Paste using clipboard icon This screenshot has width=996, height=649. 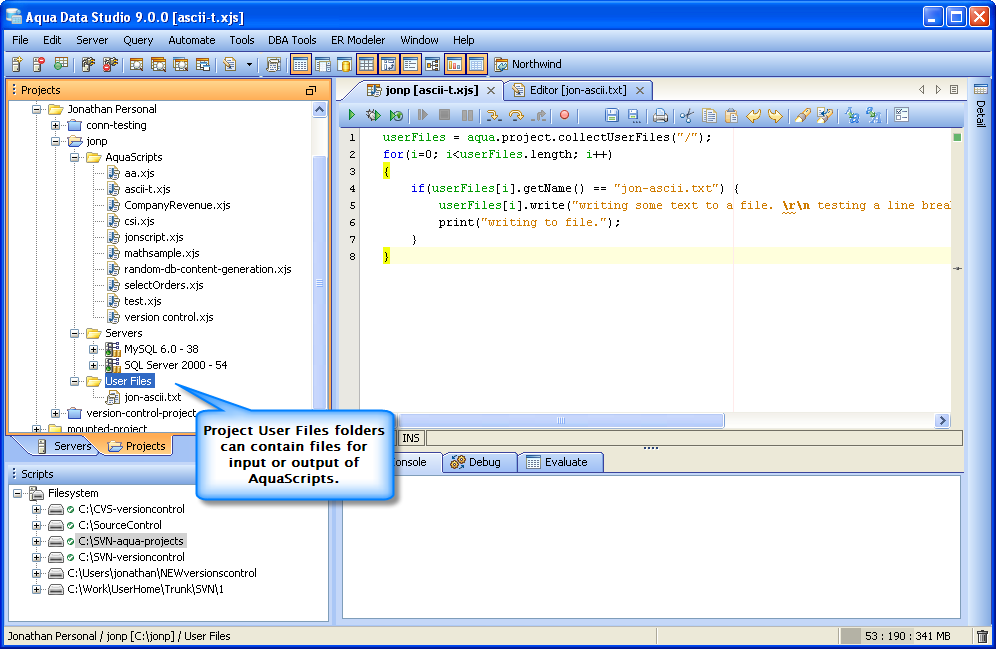tap(731, 115)
